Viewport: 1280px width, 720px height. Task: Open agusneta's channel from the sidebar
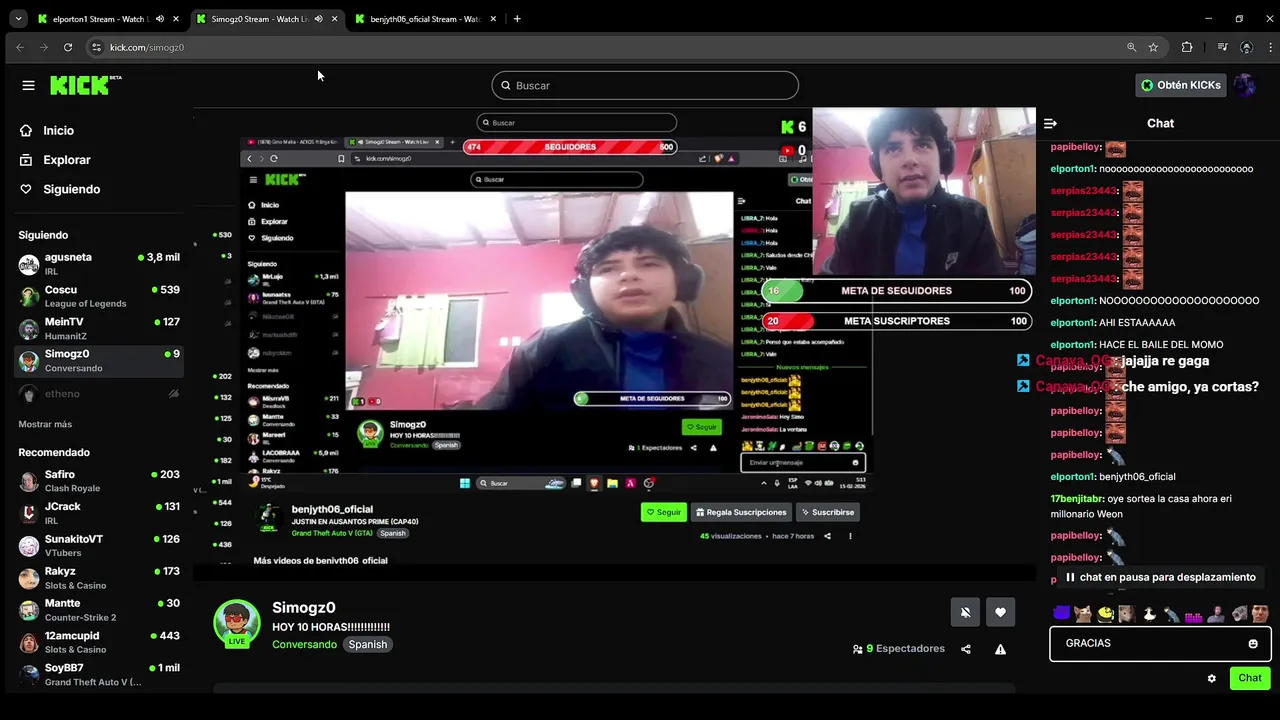(x=98, y=264)
